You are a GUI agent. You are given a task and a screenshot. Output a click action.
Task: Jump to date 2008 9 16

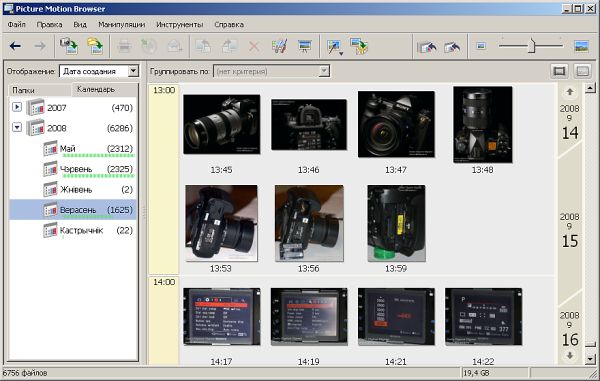[x=570, y=329]
